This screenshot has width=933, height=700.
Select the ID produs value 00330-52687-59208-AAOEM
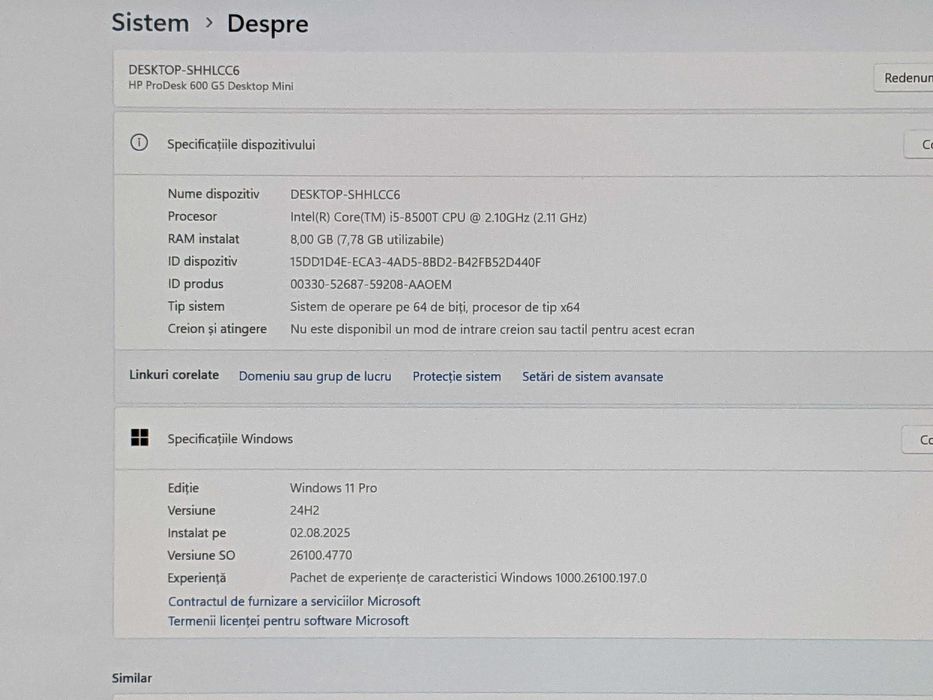371,285
